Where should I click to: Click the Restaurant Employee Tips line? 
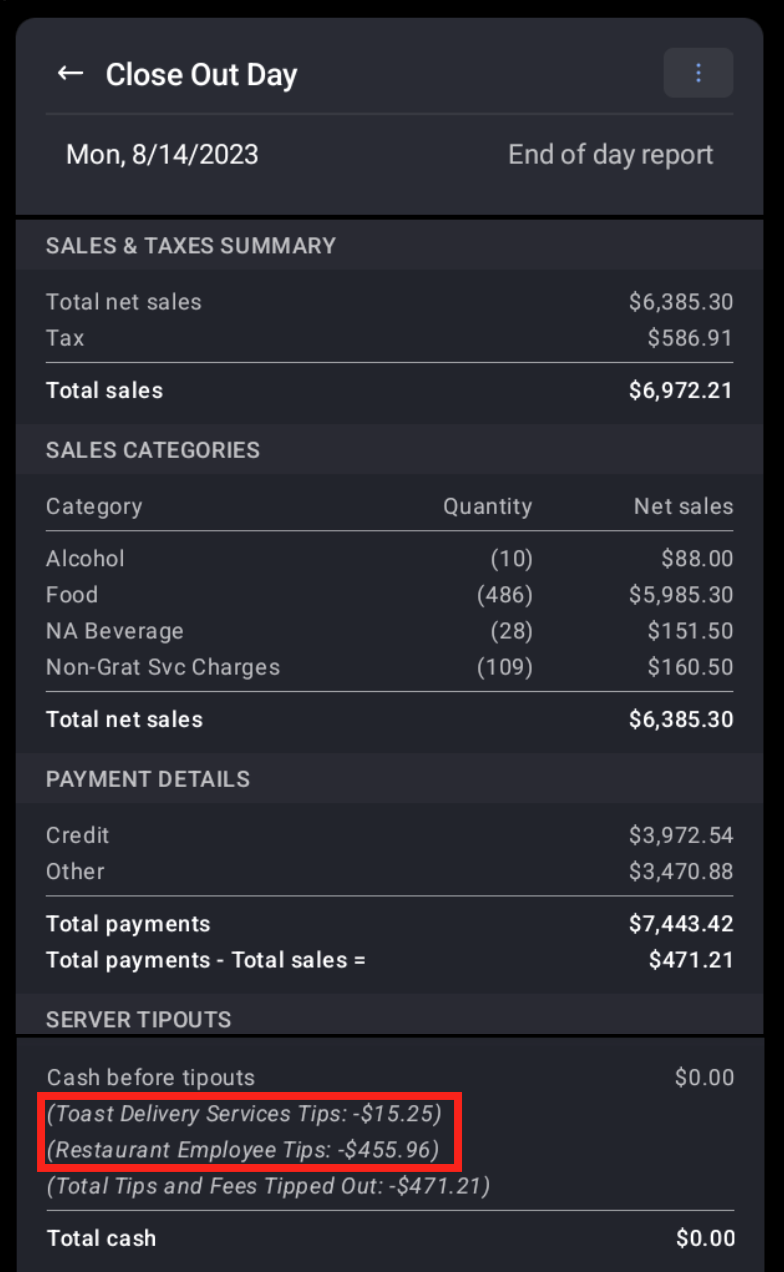coord(243,1150)
